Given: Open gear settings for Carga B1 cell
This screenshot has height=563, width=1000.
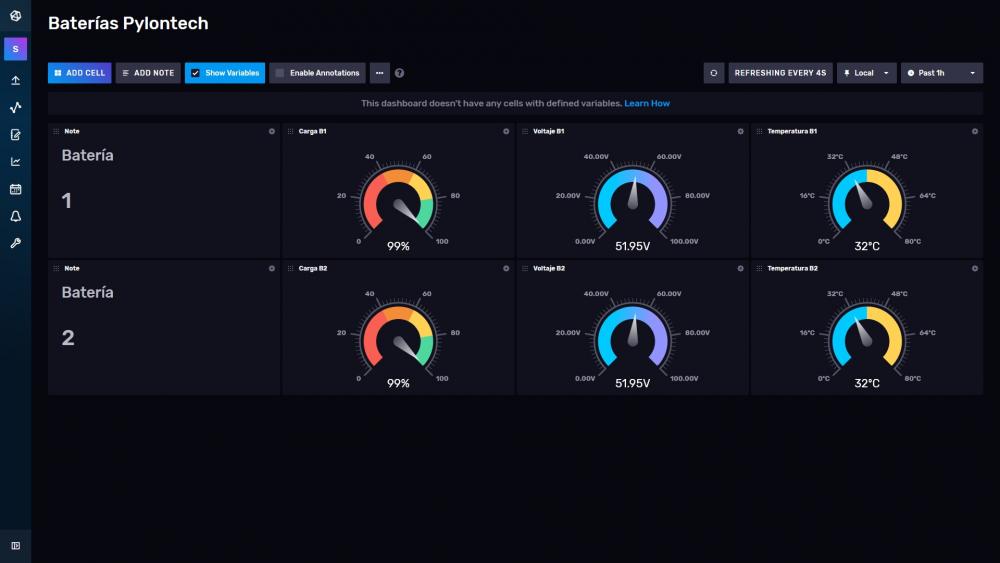Looking at the screenshot, I should [x=506, y=131].
